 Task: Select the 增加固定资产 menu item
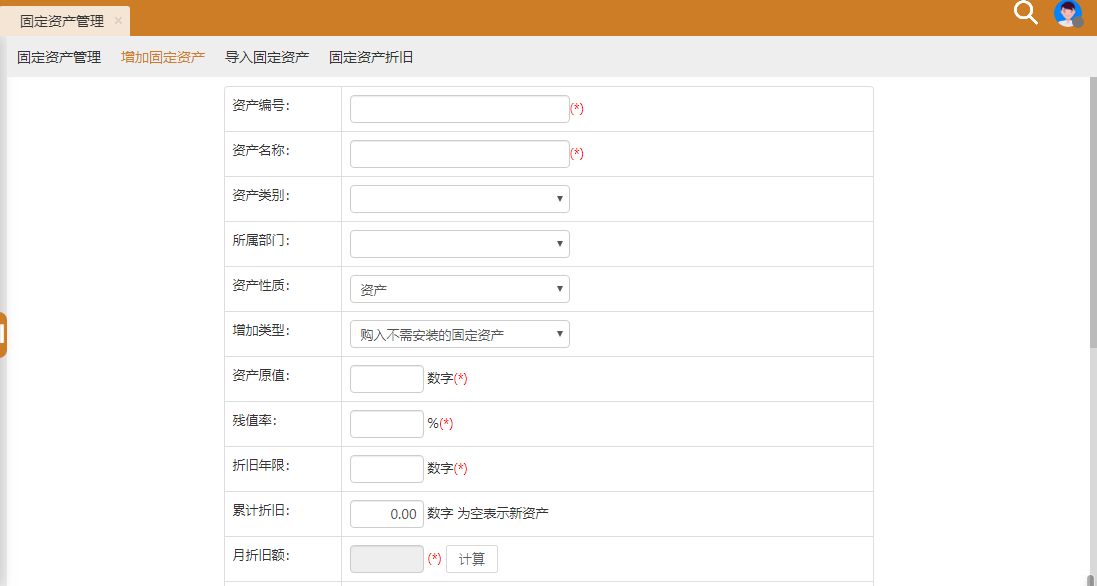[163, 57]
